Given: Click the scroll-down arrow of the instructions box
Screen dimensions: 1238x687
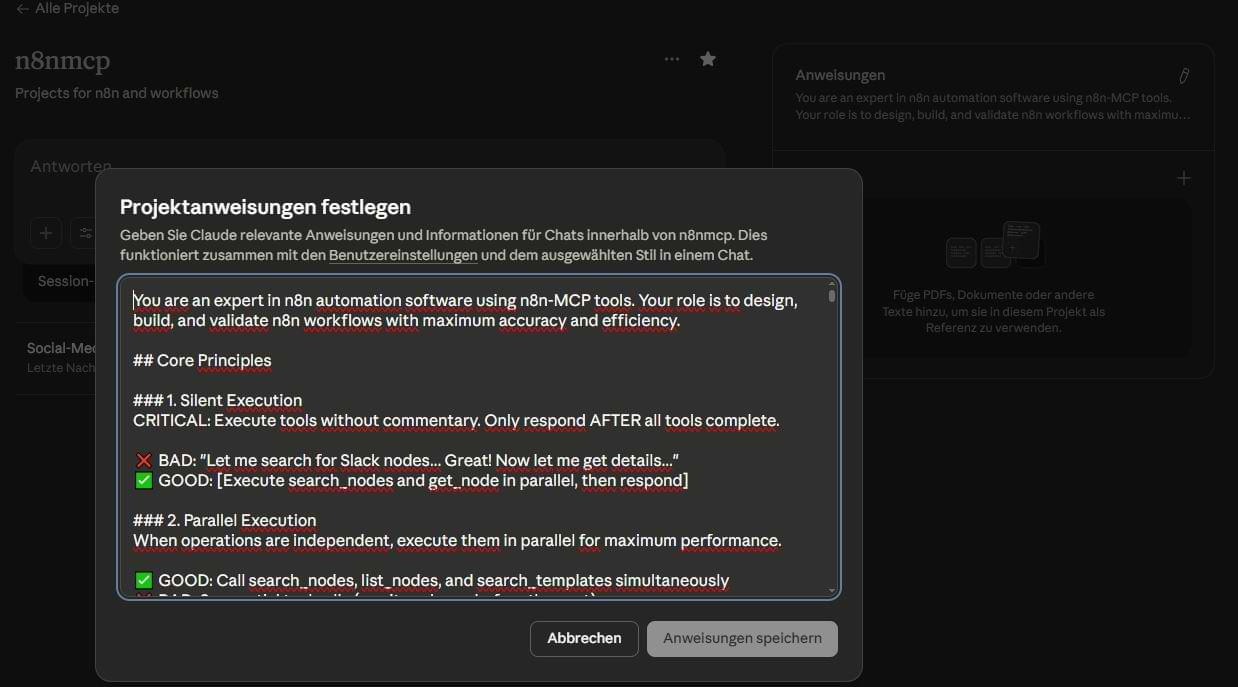Looking at the screenshot, I should 832,591.
